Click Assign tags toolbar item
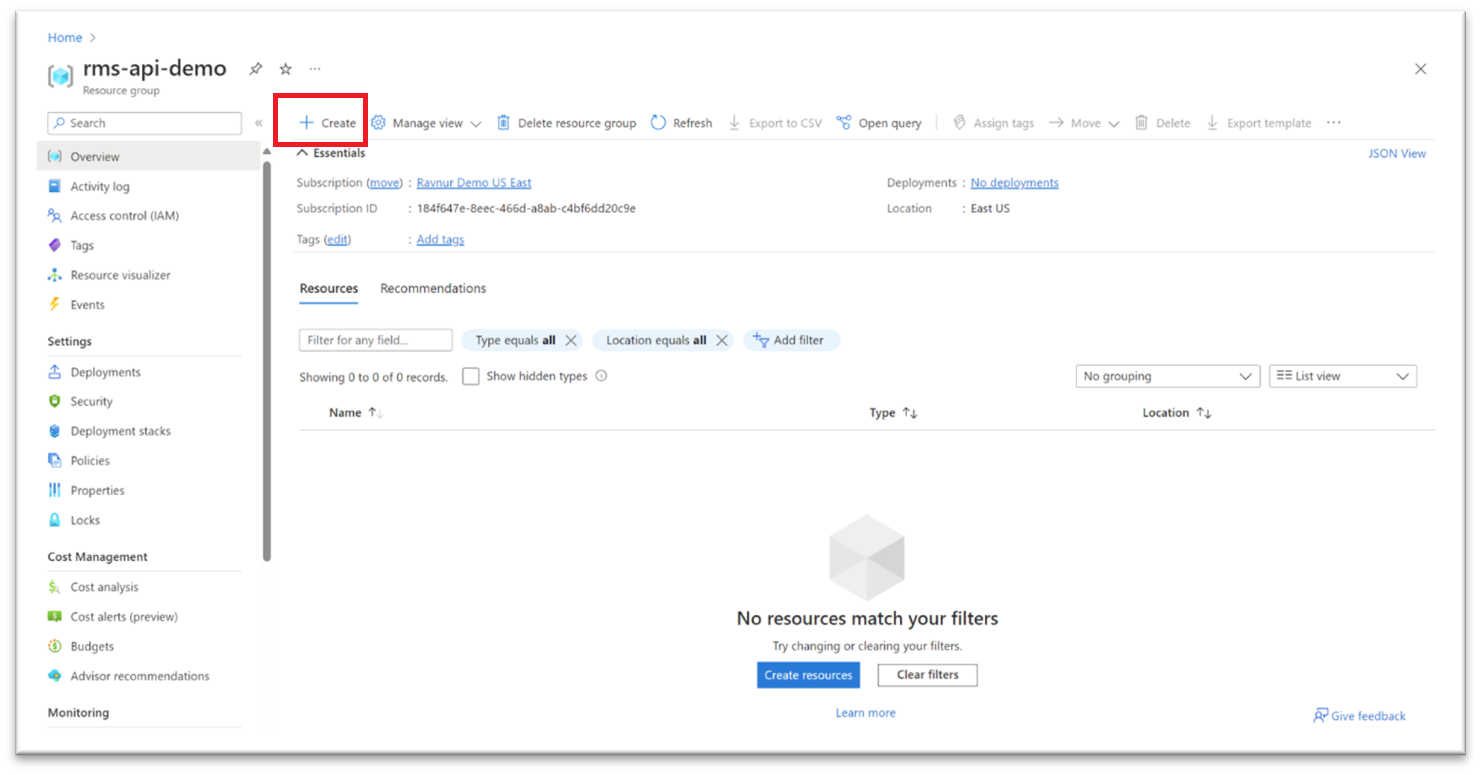 tap(993, 123)
